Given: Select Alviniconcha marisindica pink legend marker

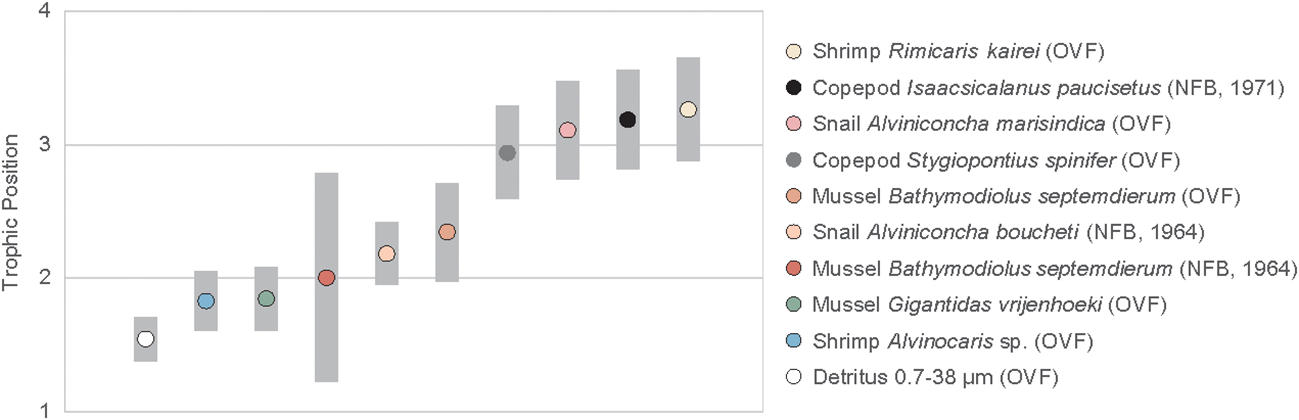Looking at the screenshot, I should (x=795, y=124).
